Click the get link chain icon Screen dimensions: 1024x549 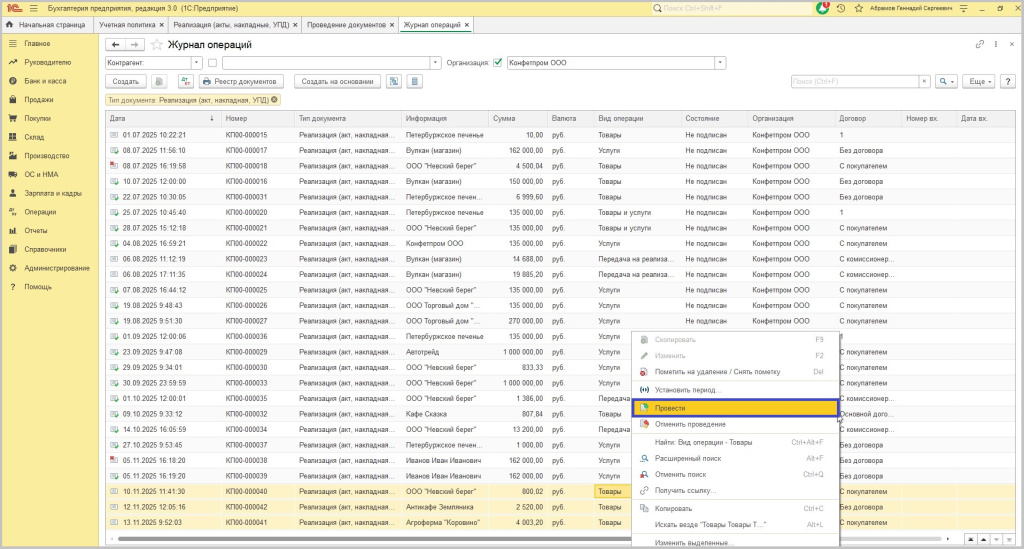click(980, 45)
